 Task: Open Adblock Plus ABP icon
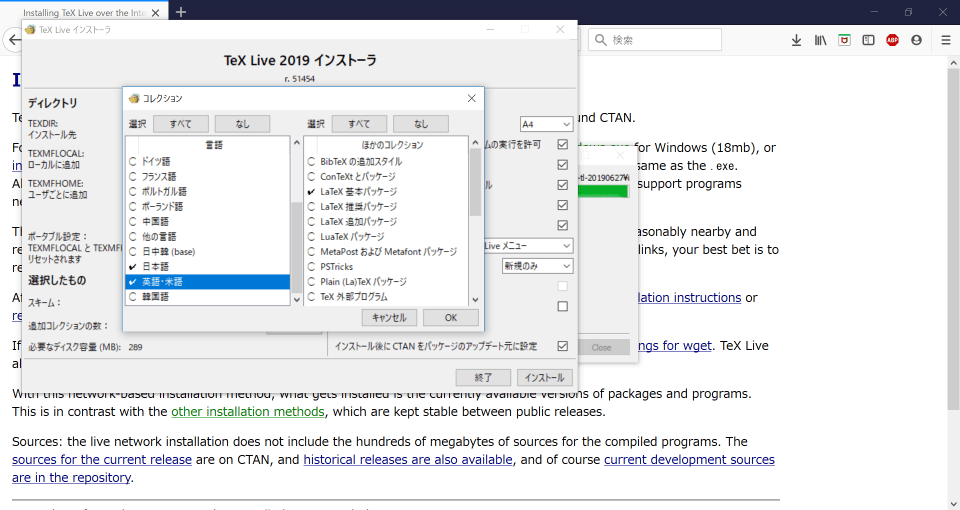(892, 40)
